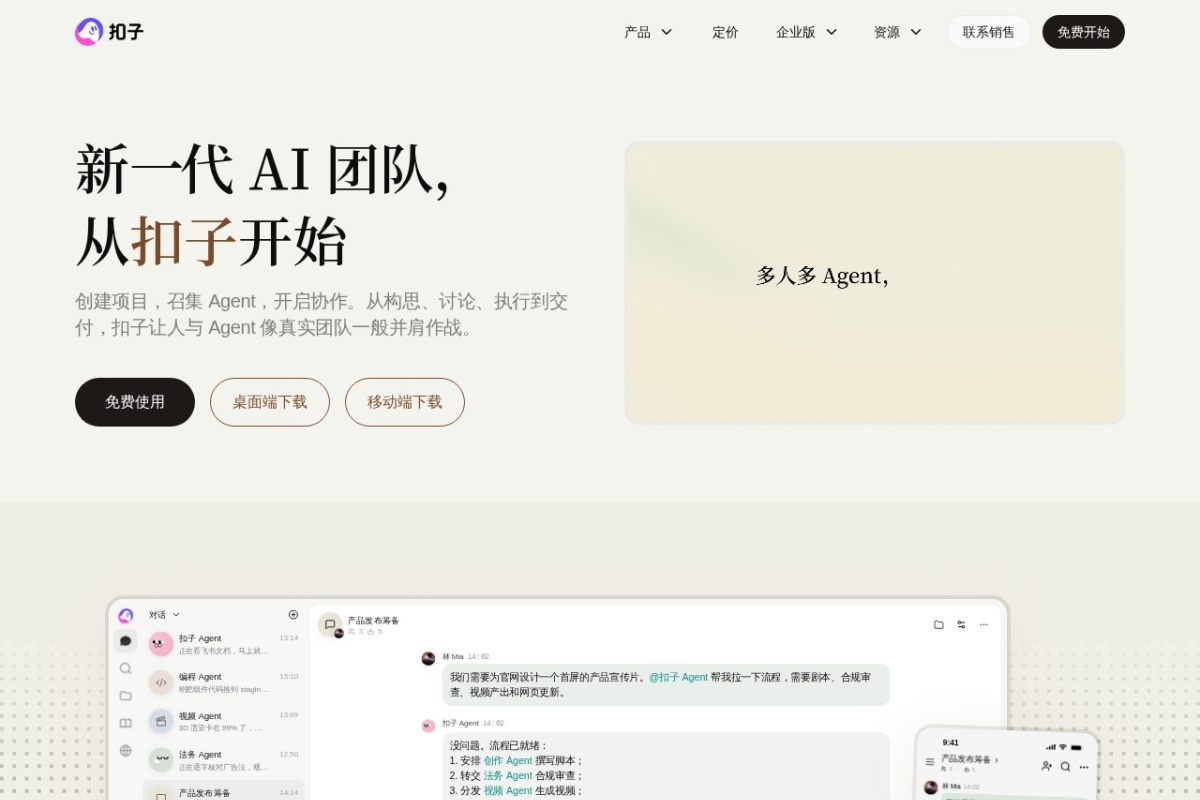
Task: Tap the search icon in phone mockup
Action: (x=1065, y=766)
